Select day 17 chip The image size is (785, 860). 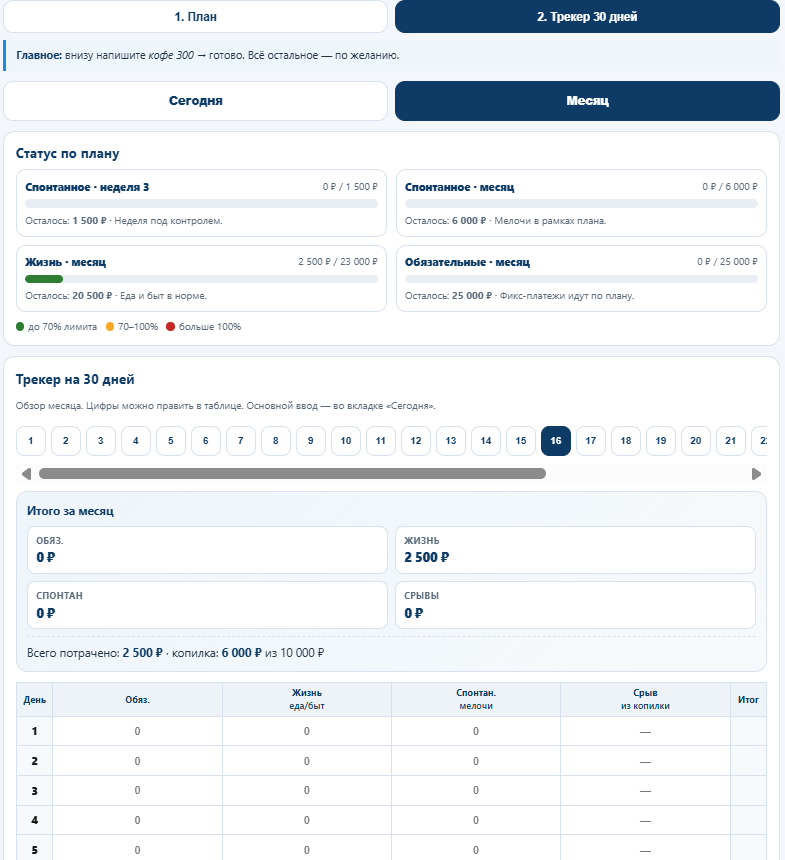coord(591,441)
